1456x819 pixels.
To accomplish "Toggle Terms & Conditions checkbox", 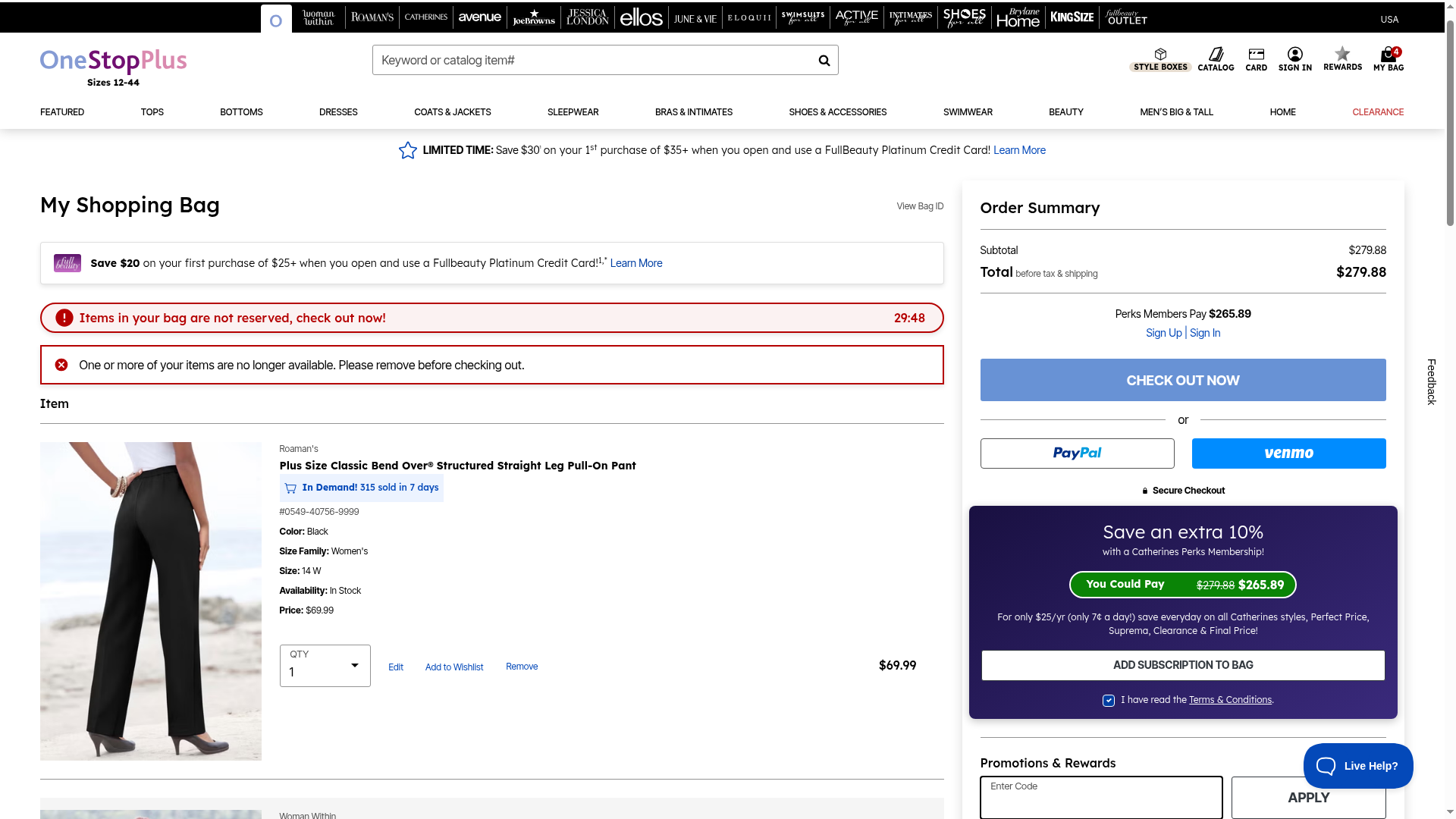I will click(1109, 701).
